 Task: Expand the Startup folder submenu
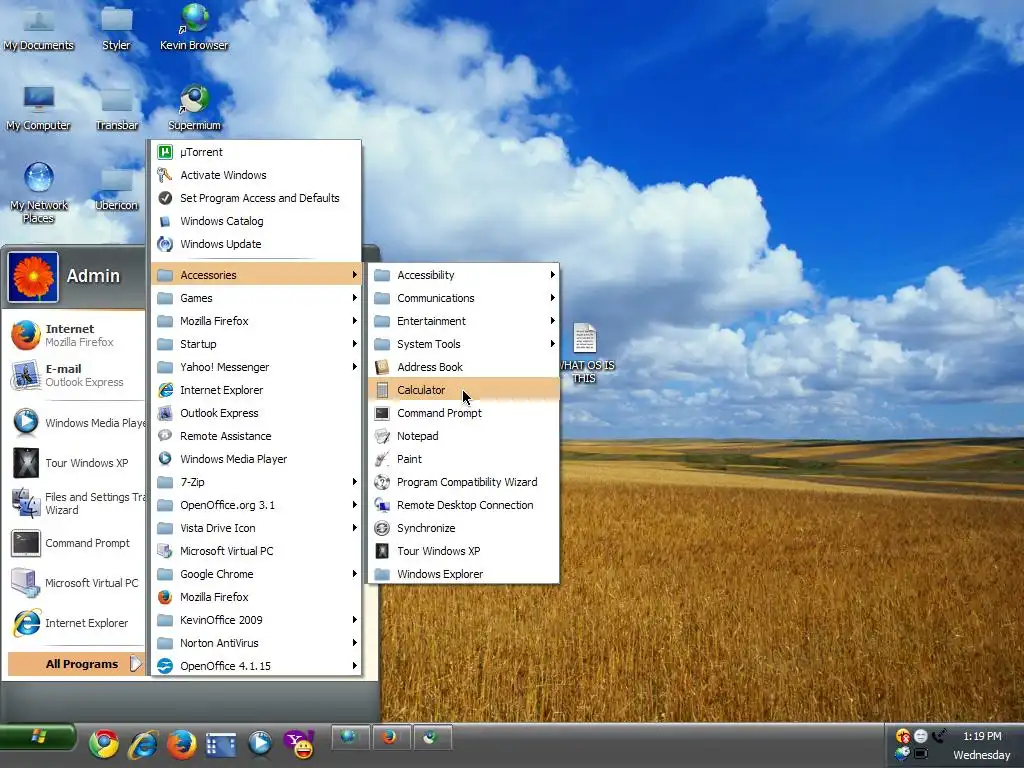click(257, 344)
